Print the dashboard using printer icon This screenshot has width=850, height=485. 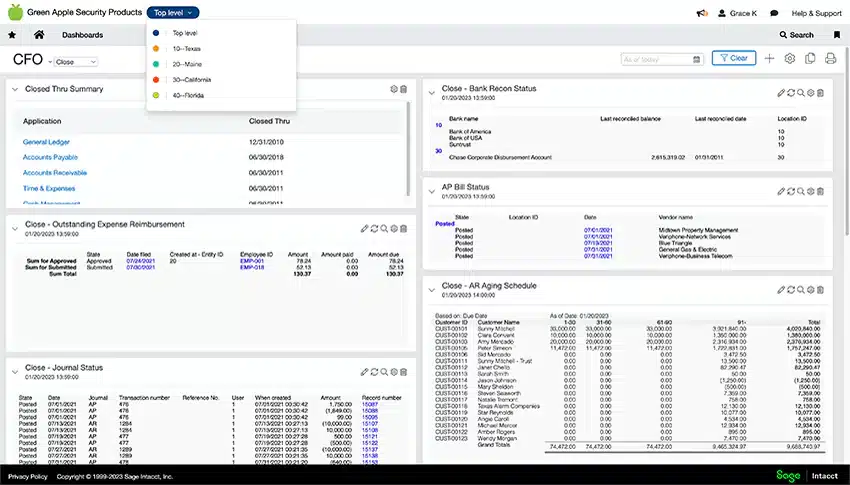[830, 59]
